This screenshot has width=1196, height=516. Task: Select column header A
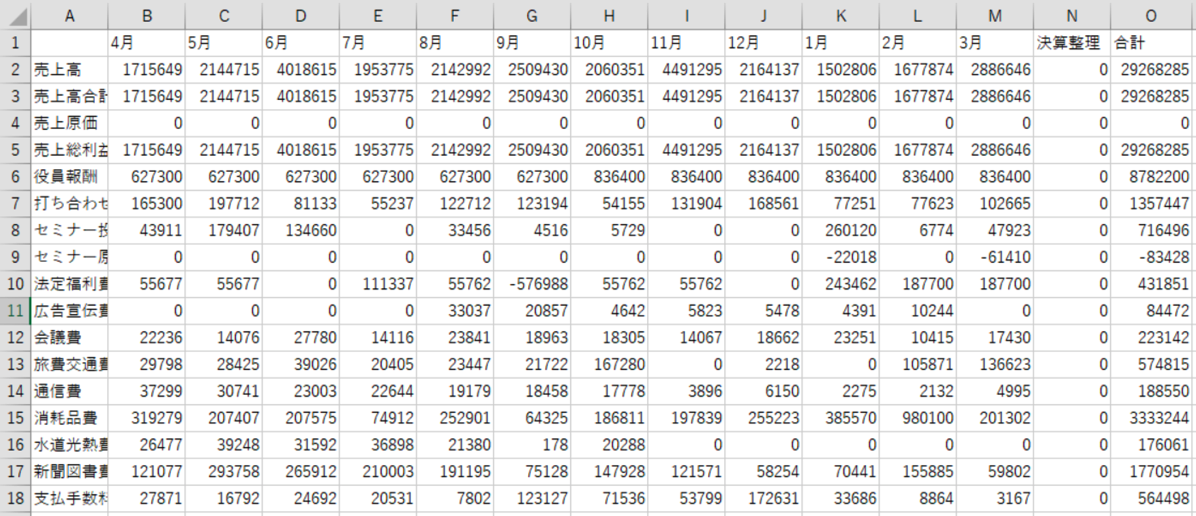[69, 14]
